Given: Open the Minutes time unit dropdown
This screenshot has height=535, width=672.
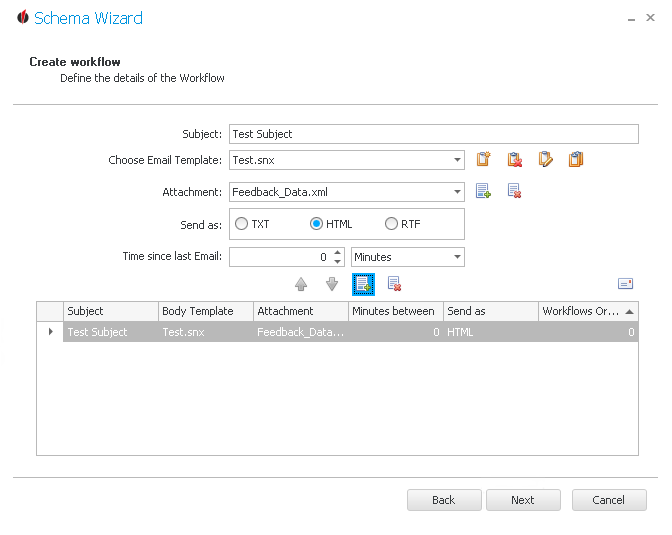Looking at the screenshot, I should coord(457,257).
